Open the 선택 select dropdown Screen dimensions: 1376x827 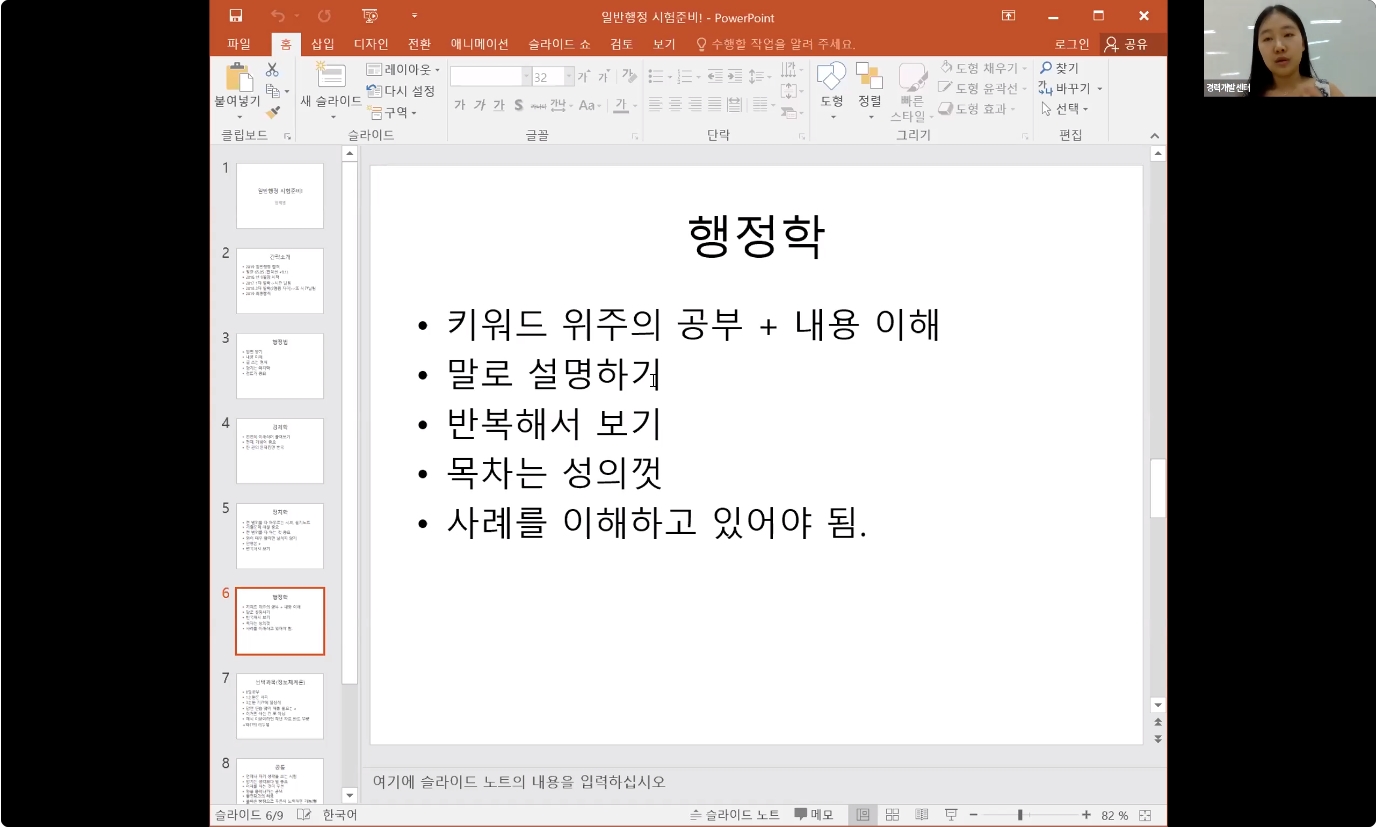(x=1064, y=109)
